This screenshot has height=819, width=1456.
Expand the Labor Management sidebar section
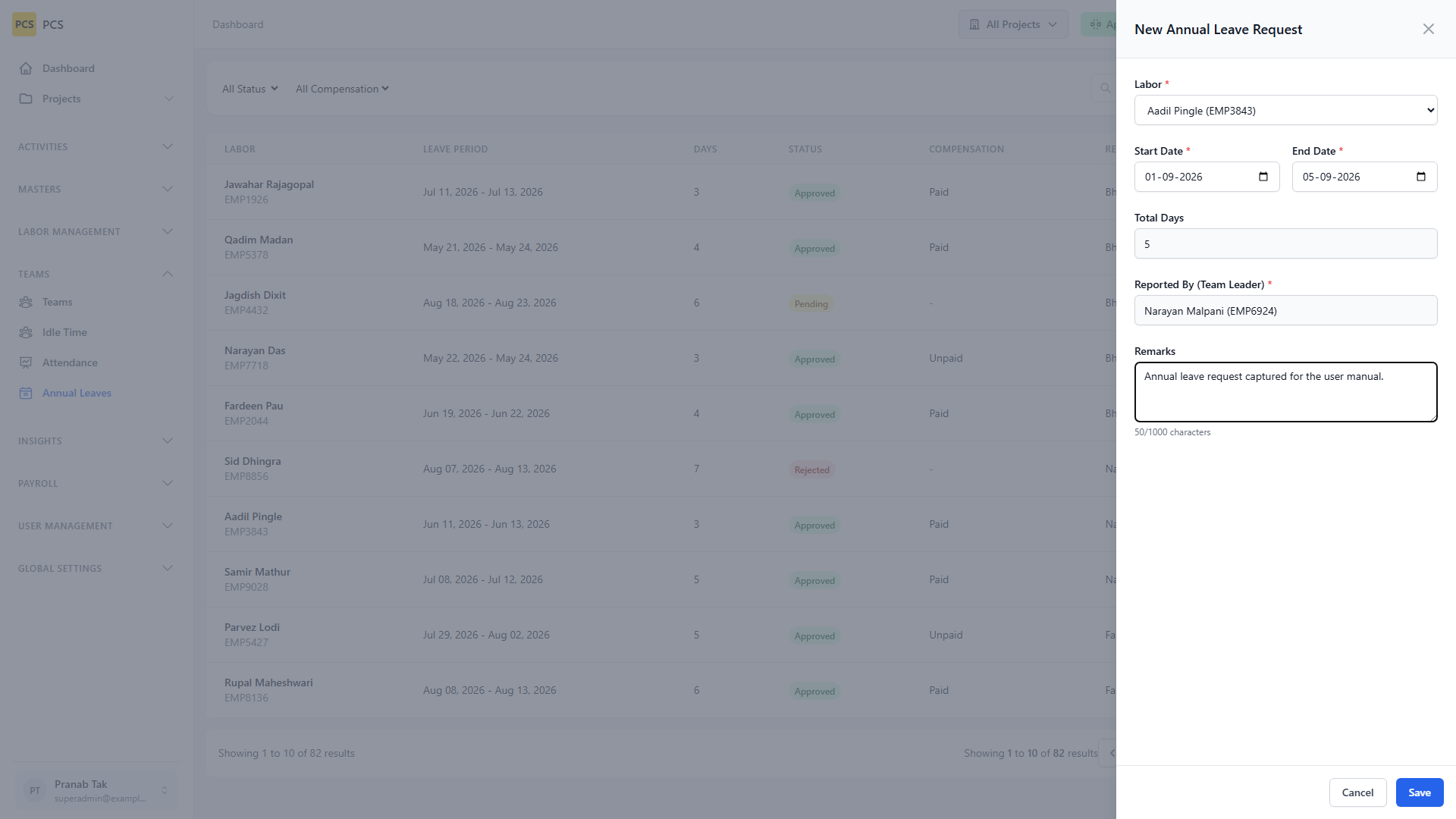pos(96,231)
